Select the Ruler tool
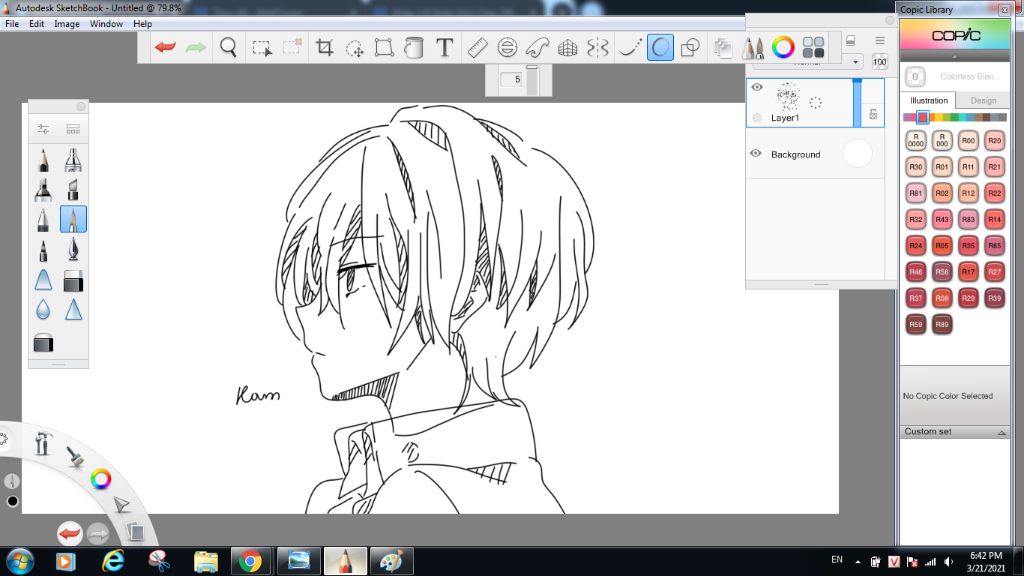The width and height of the screenshot is (1024, 576). pos(477,48)
